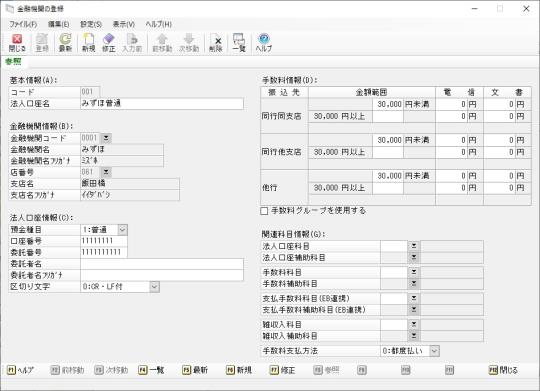Click the 法人口座科目 code input field
The width and height of the screenshot is (540, 391).
tap(394, 246)
